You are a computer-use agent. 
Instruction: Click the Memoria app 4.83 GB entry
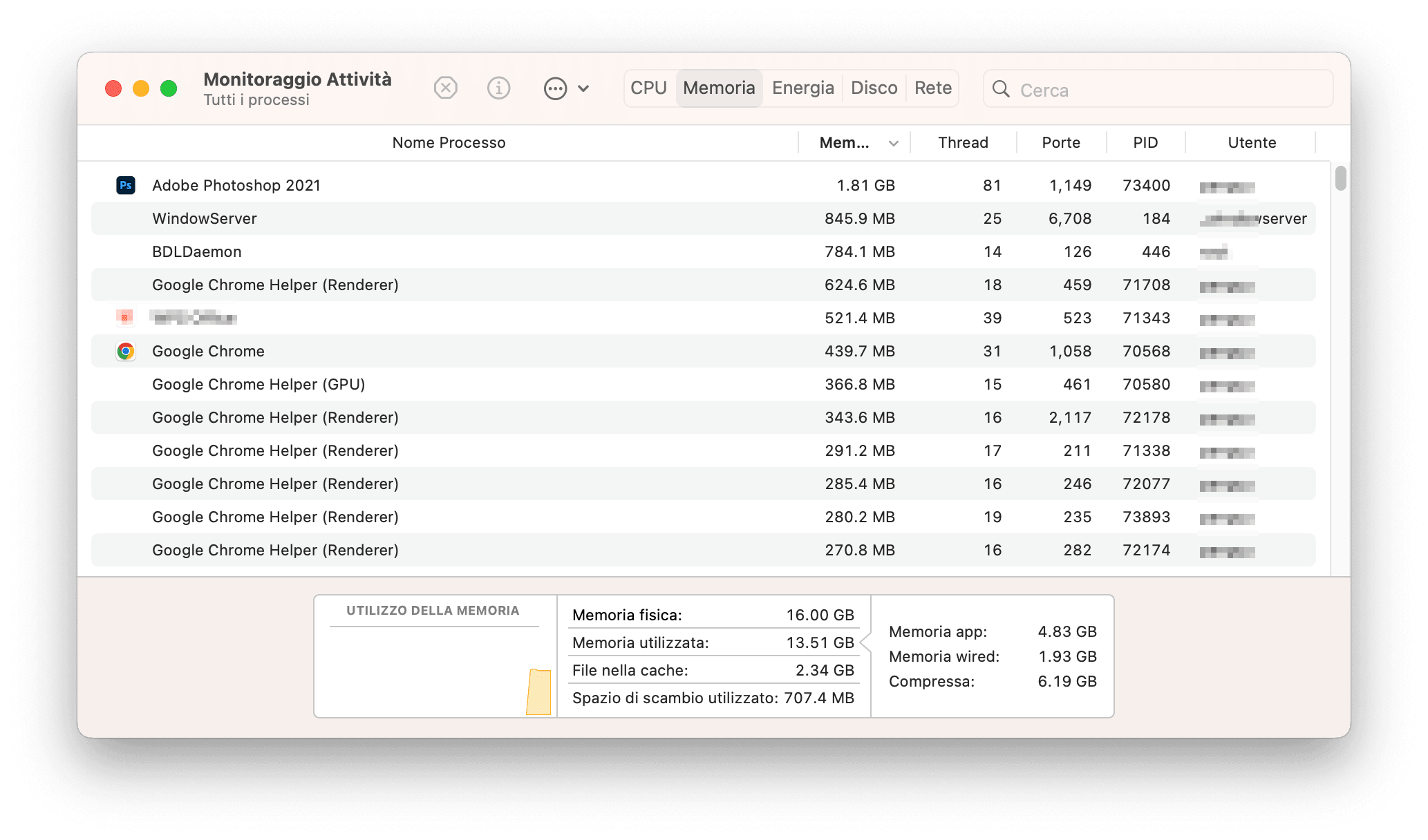click(993, 631)
